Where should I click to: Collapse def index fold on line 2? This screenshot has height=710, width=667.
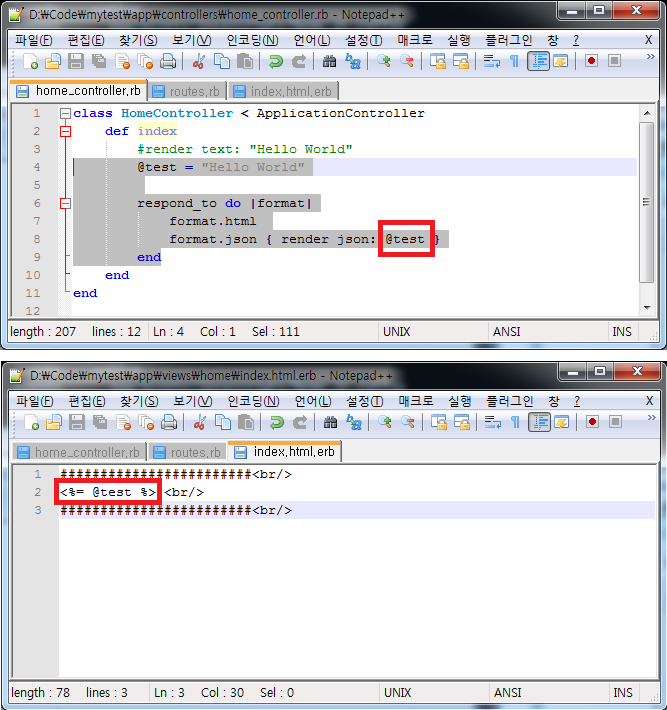point(66,131)
